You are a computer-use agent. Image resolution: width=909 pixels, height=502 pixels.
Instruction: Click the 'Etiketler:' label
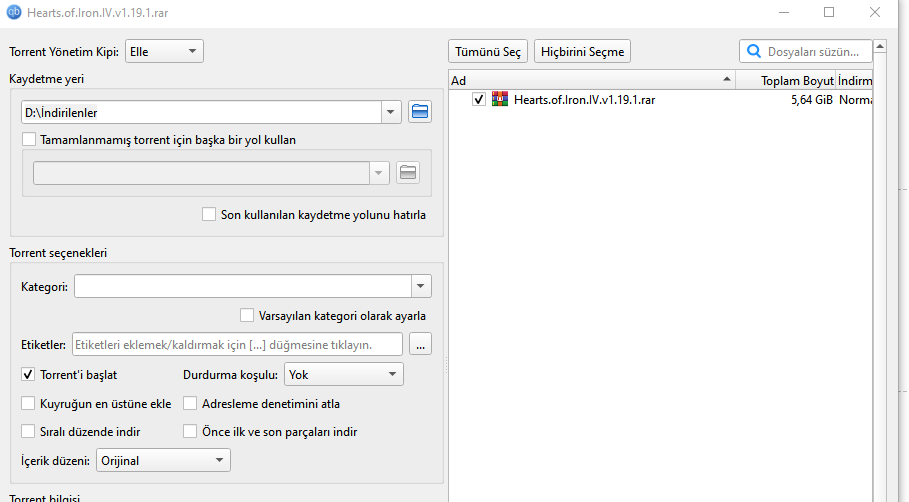pos(43,344)
